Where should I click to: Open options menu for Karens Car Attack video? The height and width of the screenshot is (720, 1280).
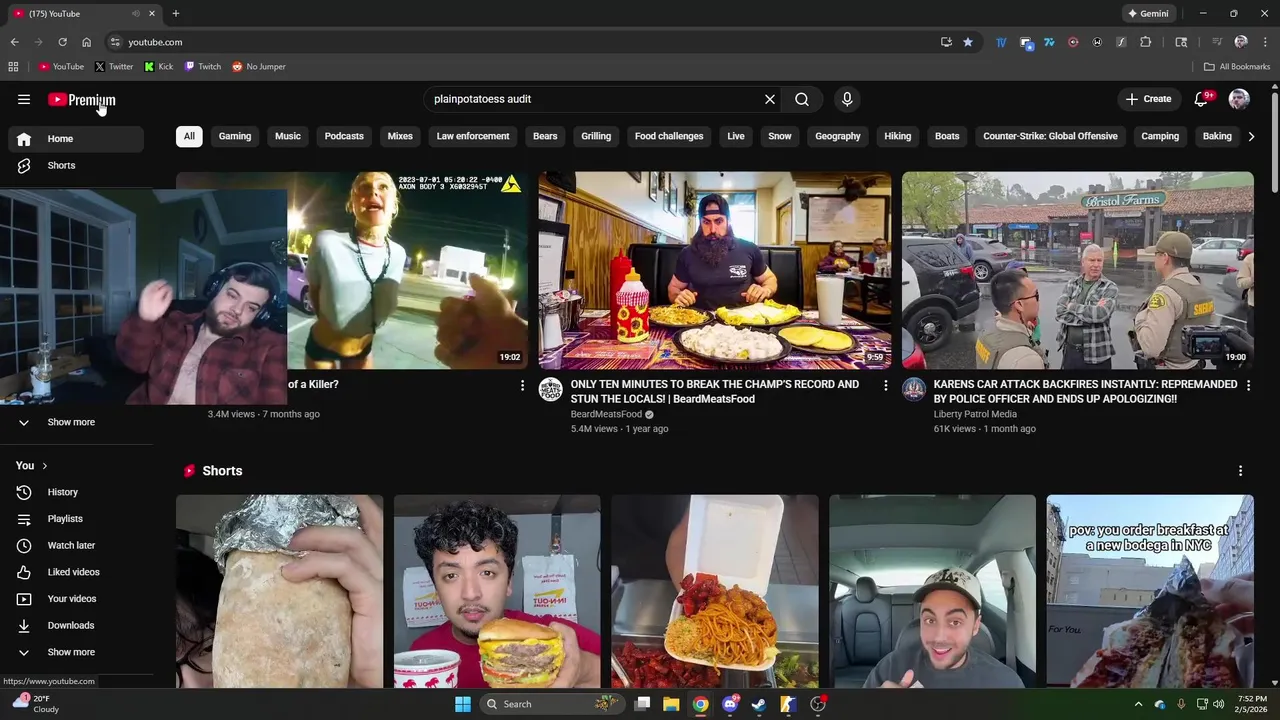click(1248, 385)
